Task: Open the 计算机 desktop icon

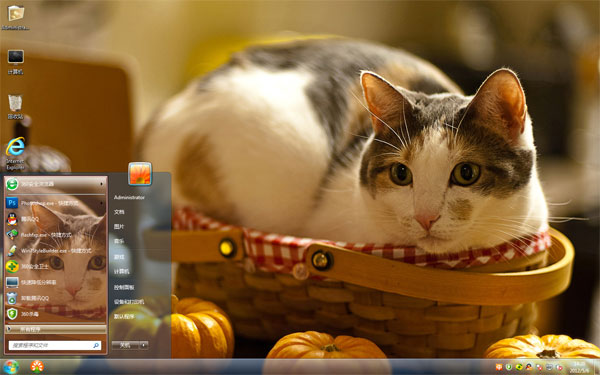Action: pyautogui.click(x=15, y=62)
